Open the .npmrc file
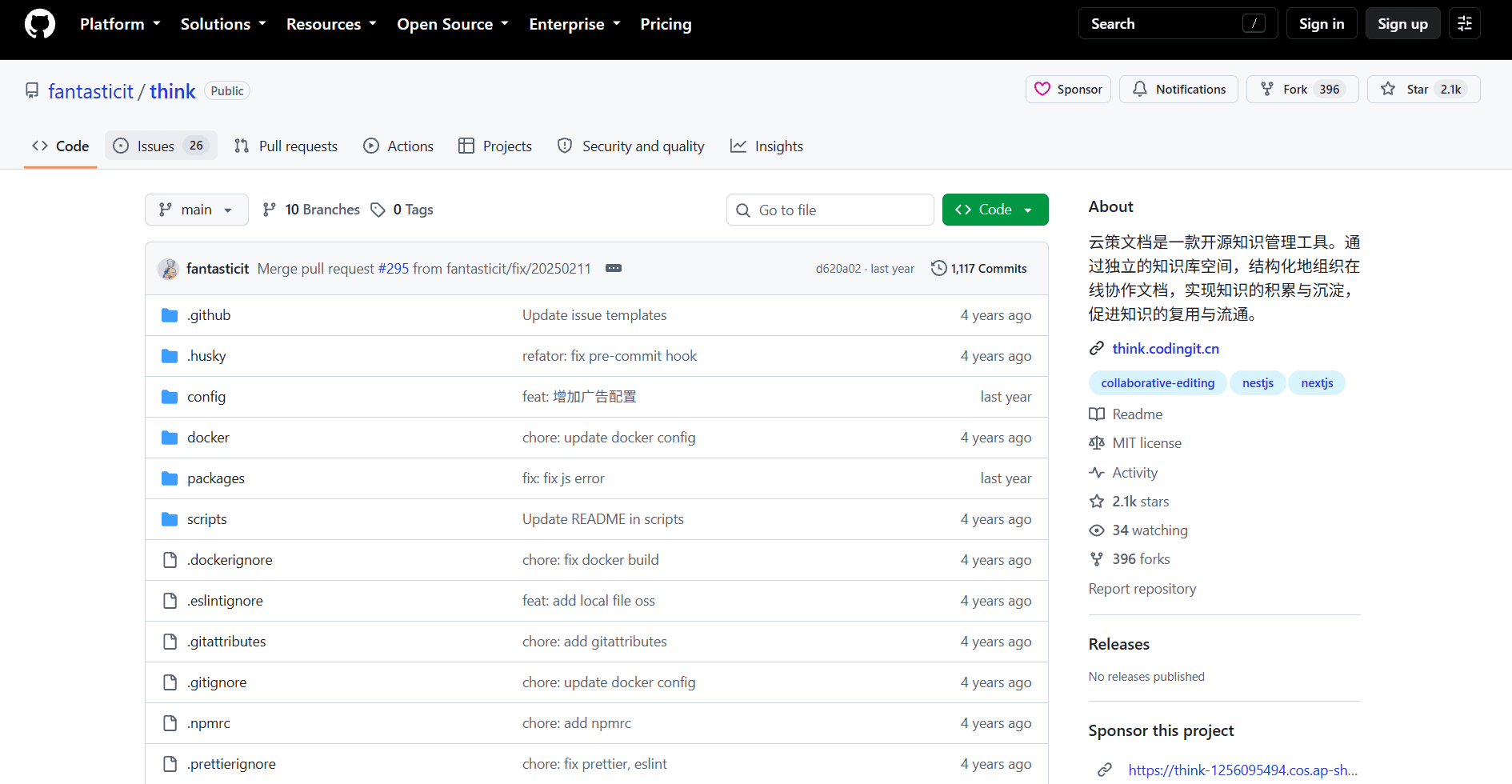 [209, 723]
